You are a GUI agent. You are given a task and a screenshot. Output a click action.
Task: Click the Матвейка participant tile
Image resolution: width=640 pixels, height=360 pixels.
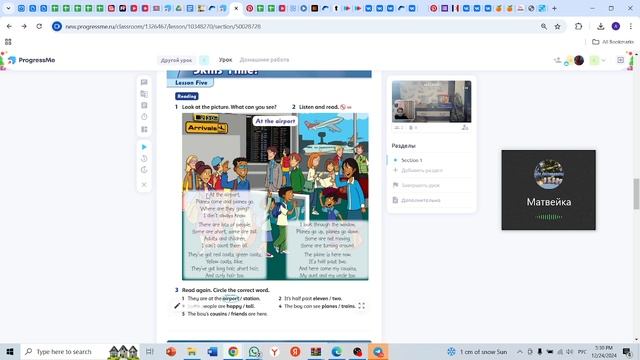tap(549, 190)
